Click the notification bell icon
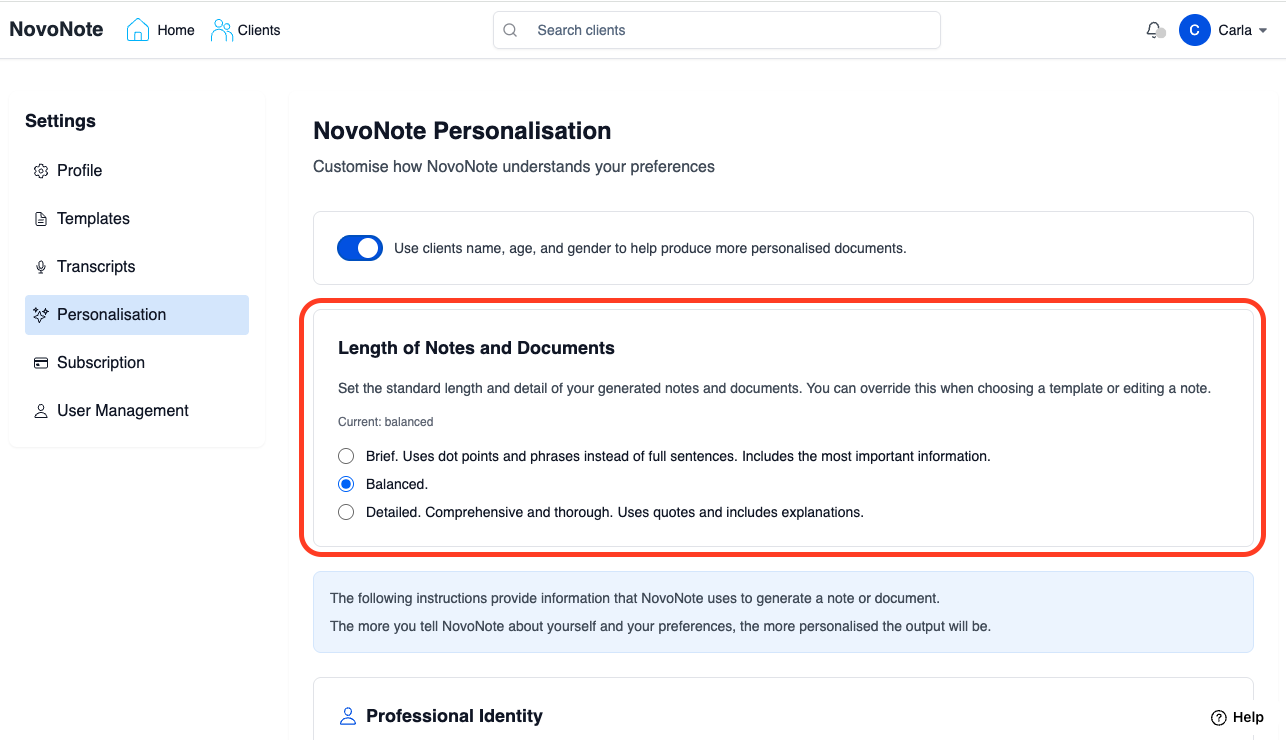The width and height of the screenshot is (1286, 740). [x=1154, y=30]
